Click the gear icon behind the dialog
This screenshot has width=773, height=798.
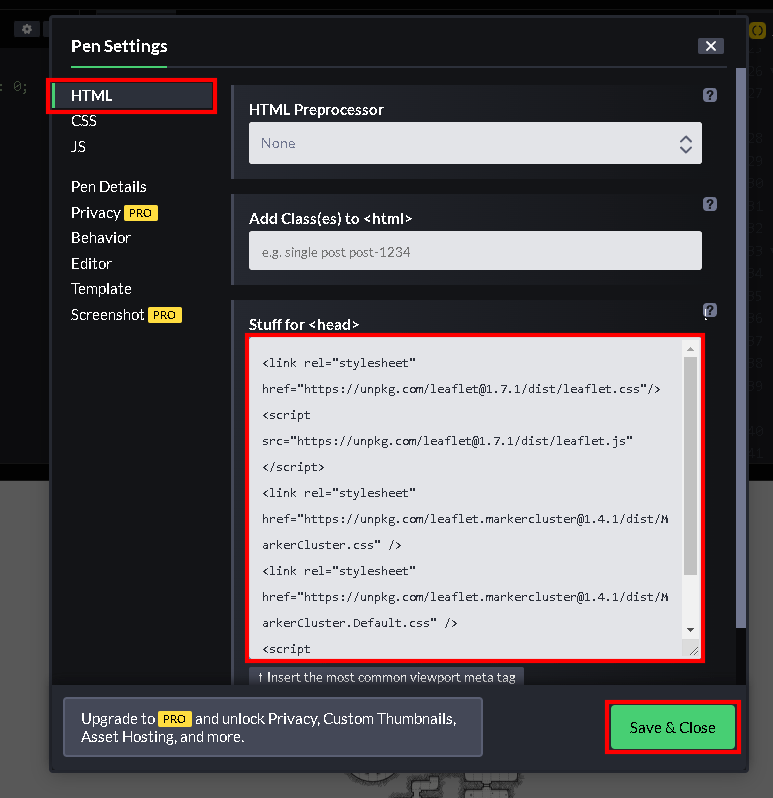click(x=26, y=29)
